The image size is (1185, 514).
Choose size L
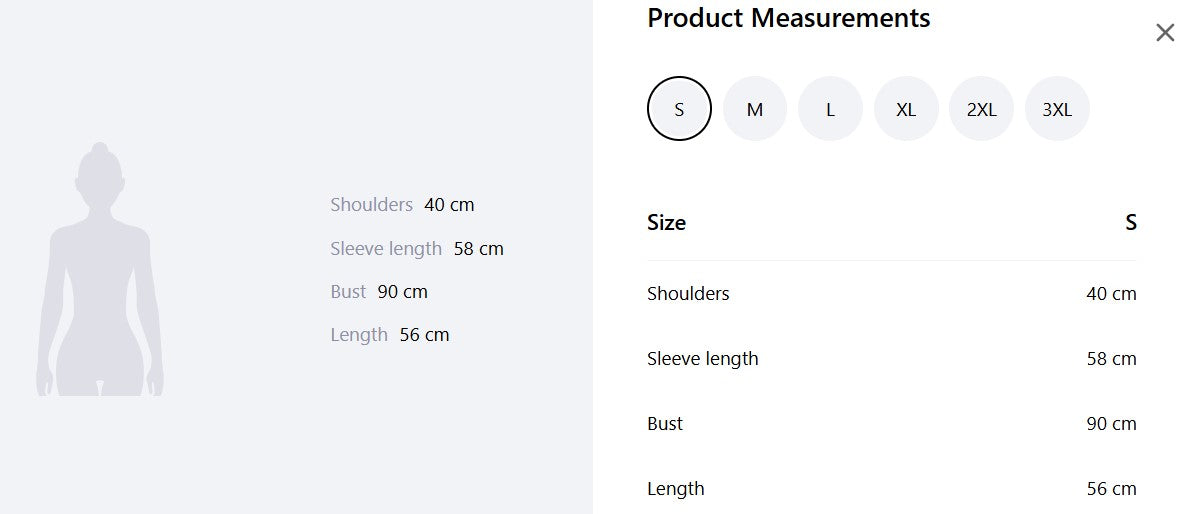tap(830, 109)
